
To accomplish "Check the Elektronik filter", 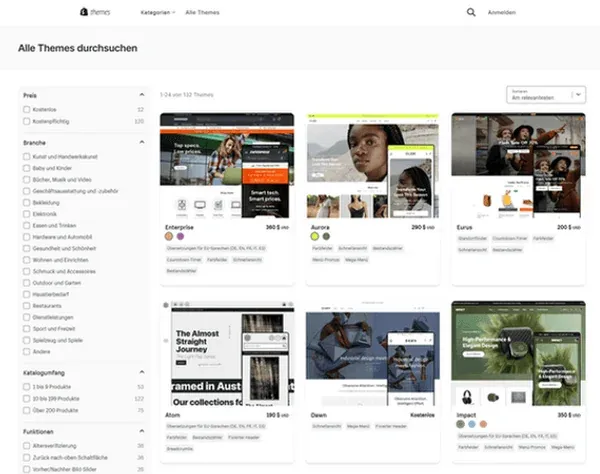I will pyautogui.click(x=26, y=214).
